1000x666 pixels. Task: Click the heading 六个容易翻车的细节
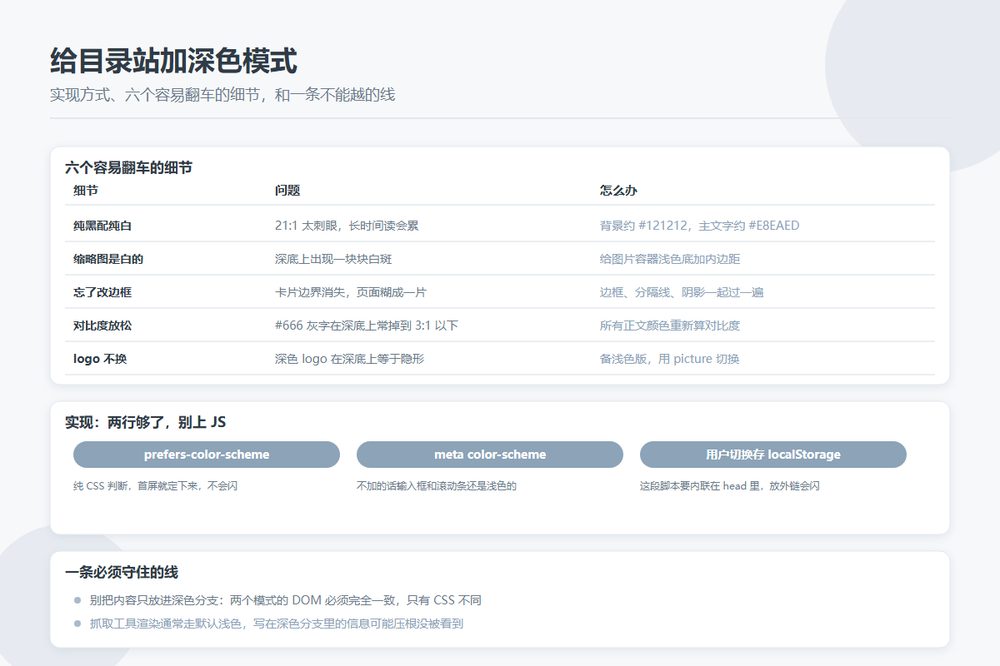pyautogui.click(x=129, y=168)
